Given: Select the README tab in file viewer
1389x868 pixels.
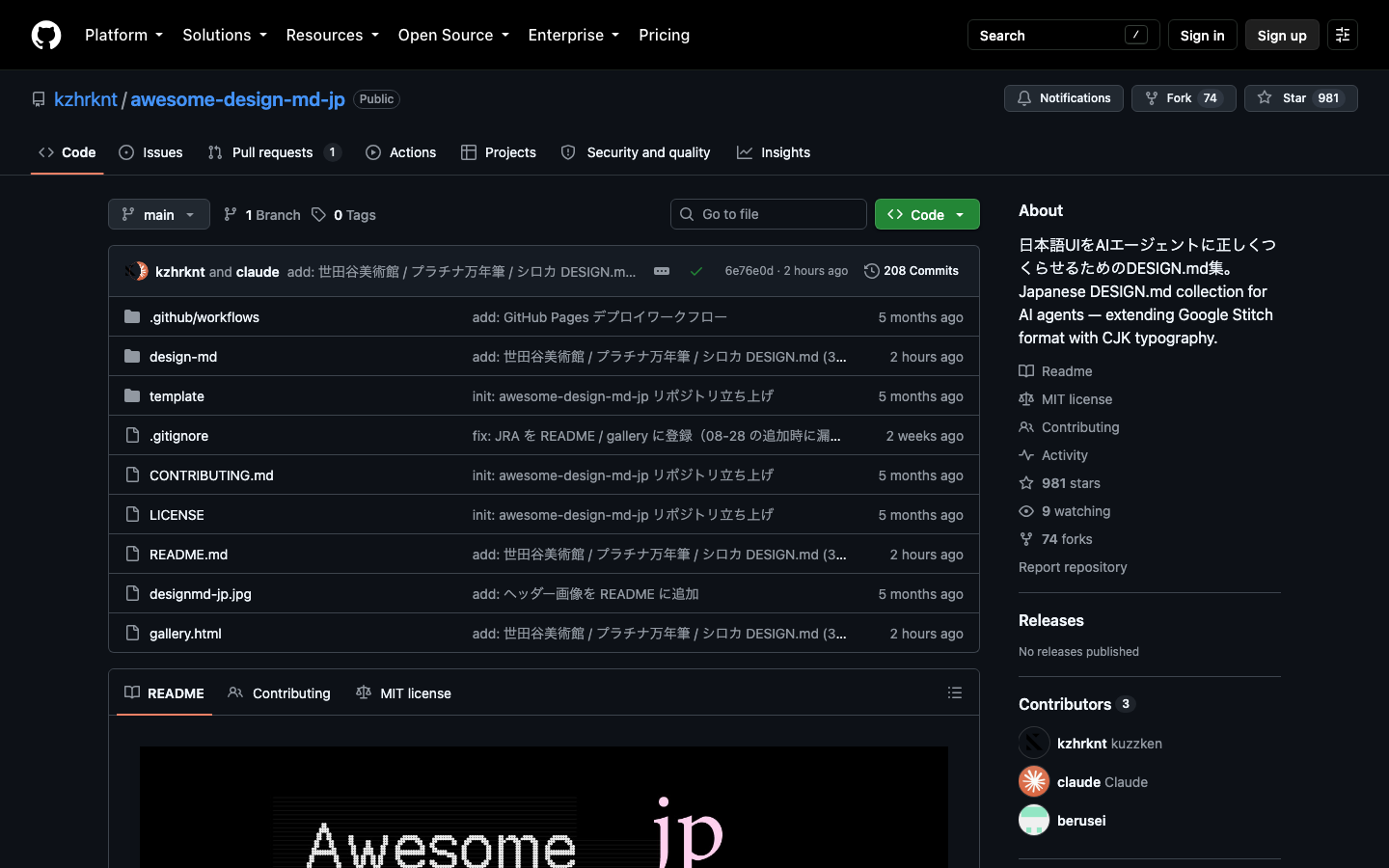Looking at the screenshot, I should click(164, 692).
